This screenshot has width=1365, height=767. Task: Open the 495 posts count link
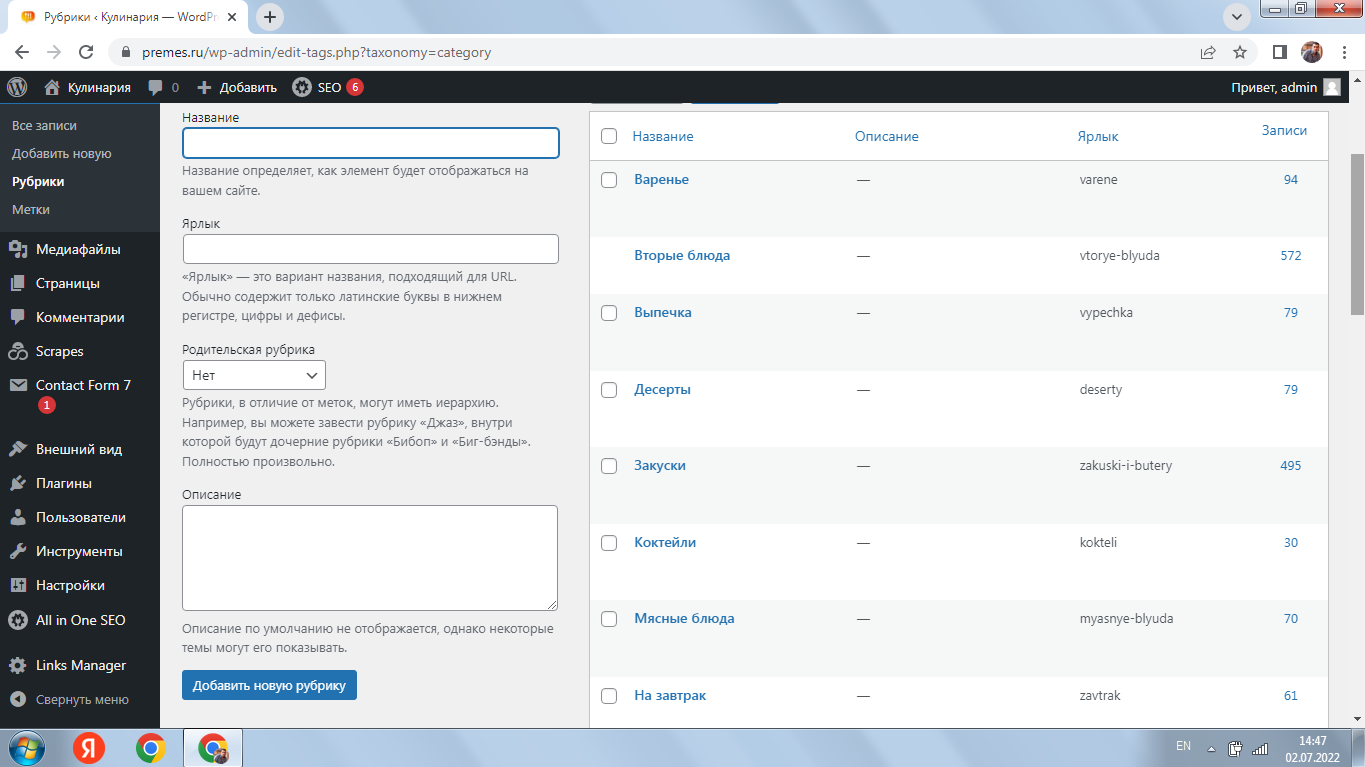pyautogui.click(x=1291, y=465)
